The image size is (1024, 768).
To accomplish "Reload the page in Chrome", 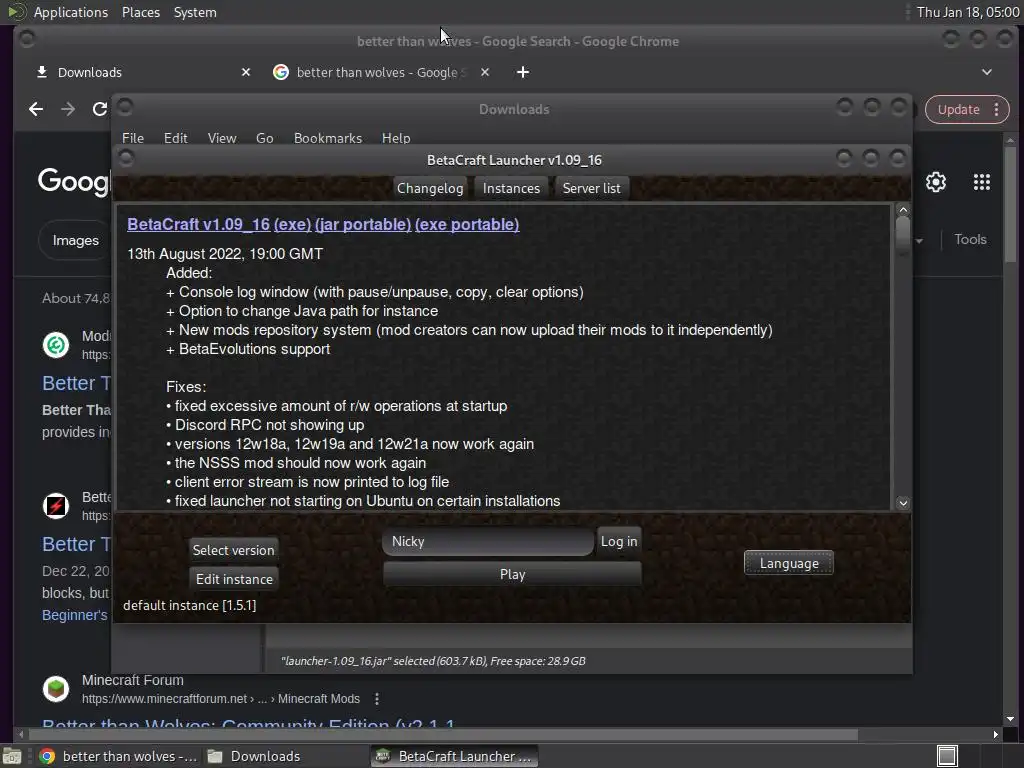I will coord(99,109).
